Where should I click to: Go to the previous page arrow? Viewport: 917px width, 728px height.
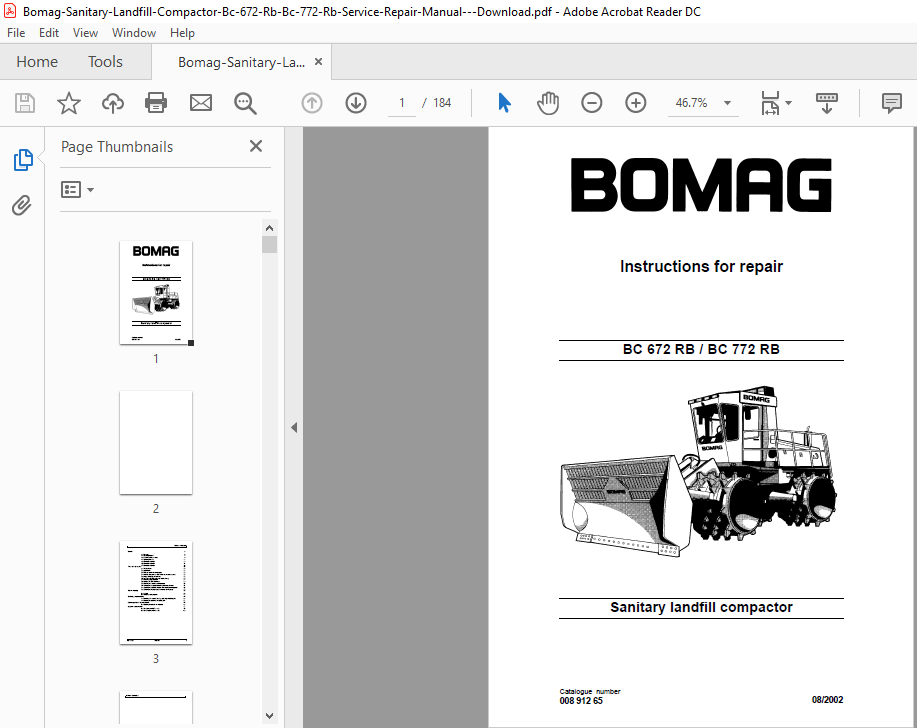click(x=312, y=103)
